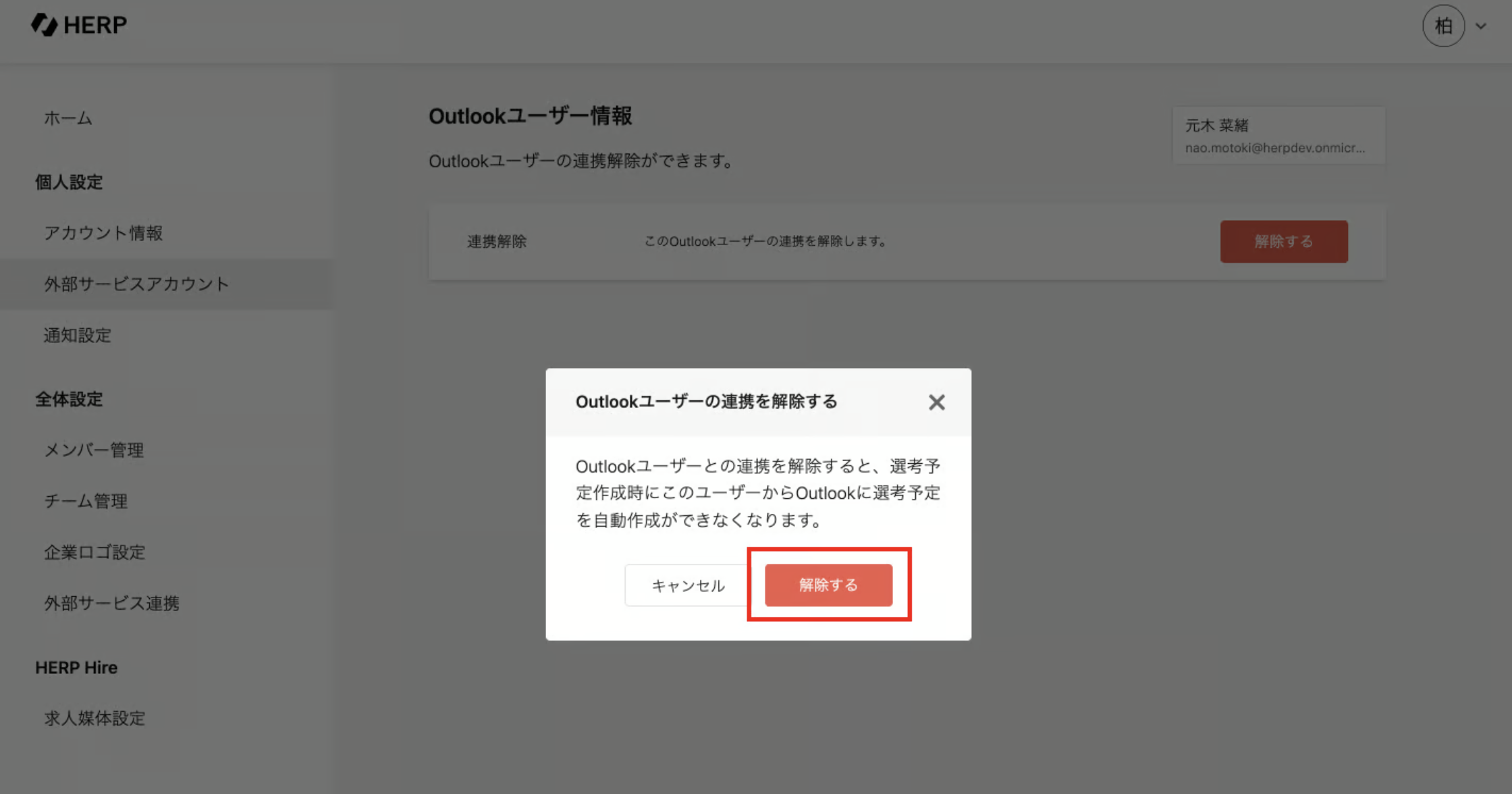Open チーム管理 page
Screen dimensions: 1512x794
tap(86, 501)
